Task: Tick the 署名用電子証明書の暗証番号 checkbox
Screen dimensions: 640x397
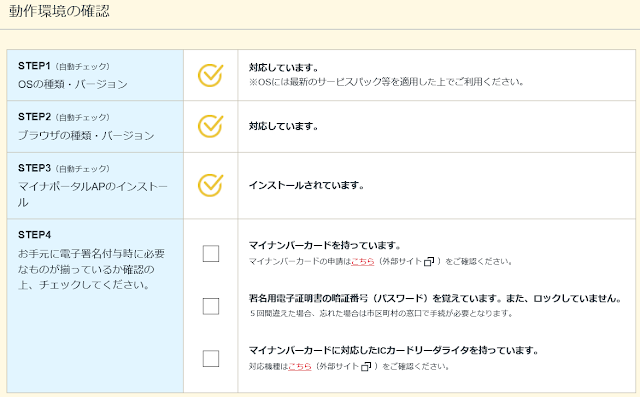Action: point(211,306)
